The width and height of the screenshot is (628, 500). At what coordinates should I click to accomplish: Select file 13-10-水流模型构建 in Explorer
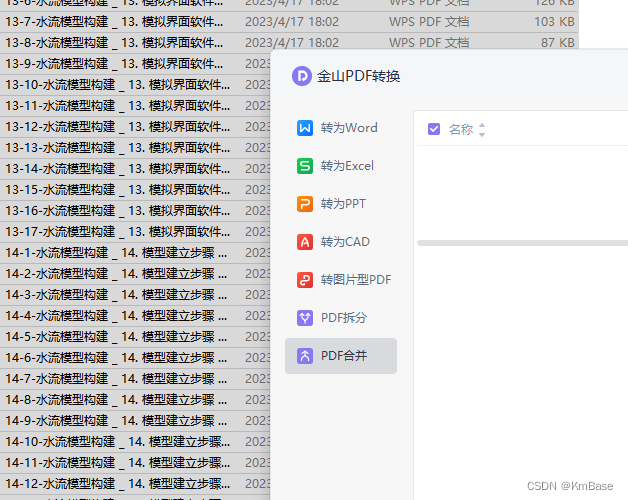pos(117,85)
